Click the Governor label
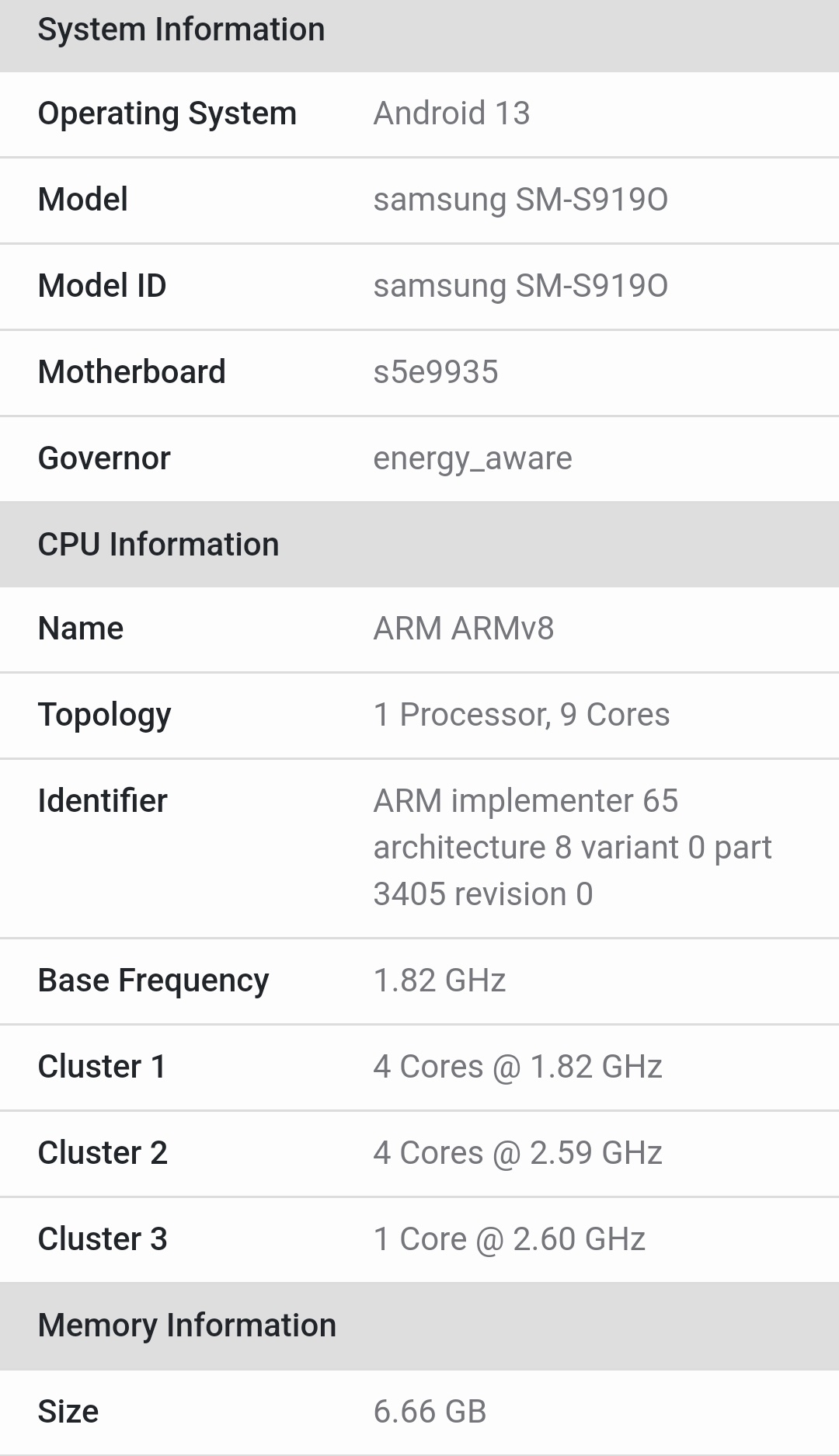The width and height of the screenshot is (839, 1456). click(x=104, y=458)
